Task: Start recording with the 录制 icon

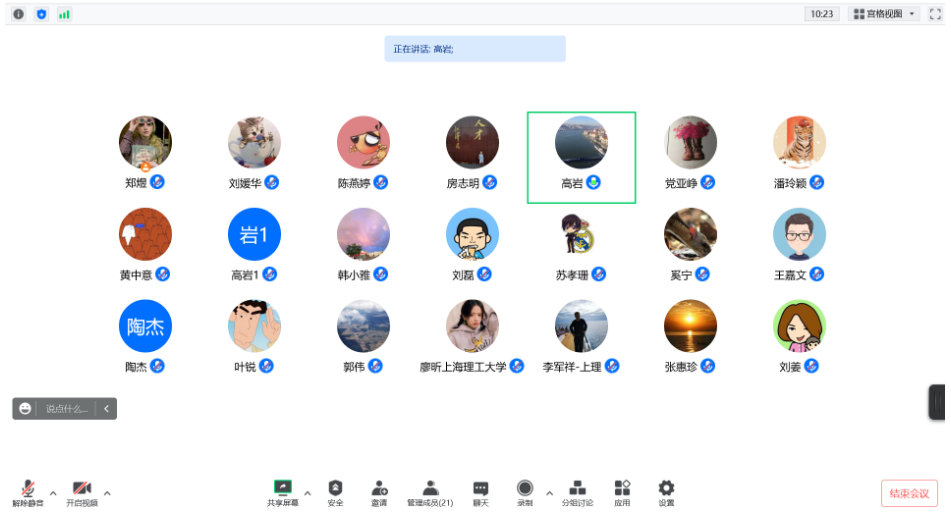Action: 525,491
